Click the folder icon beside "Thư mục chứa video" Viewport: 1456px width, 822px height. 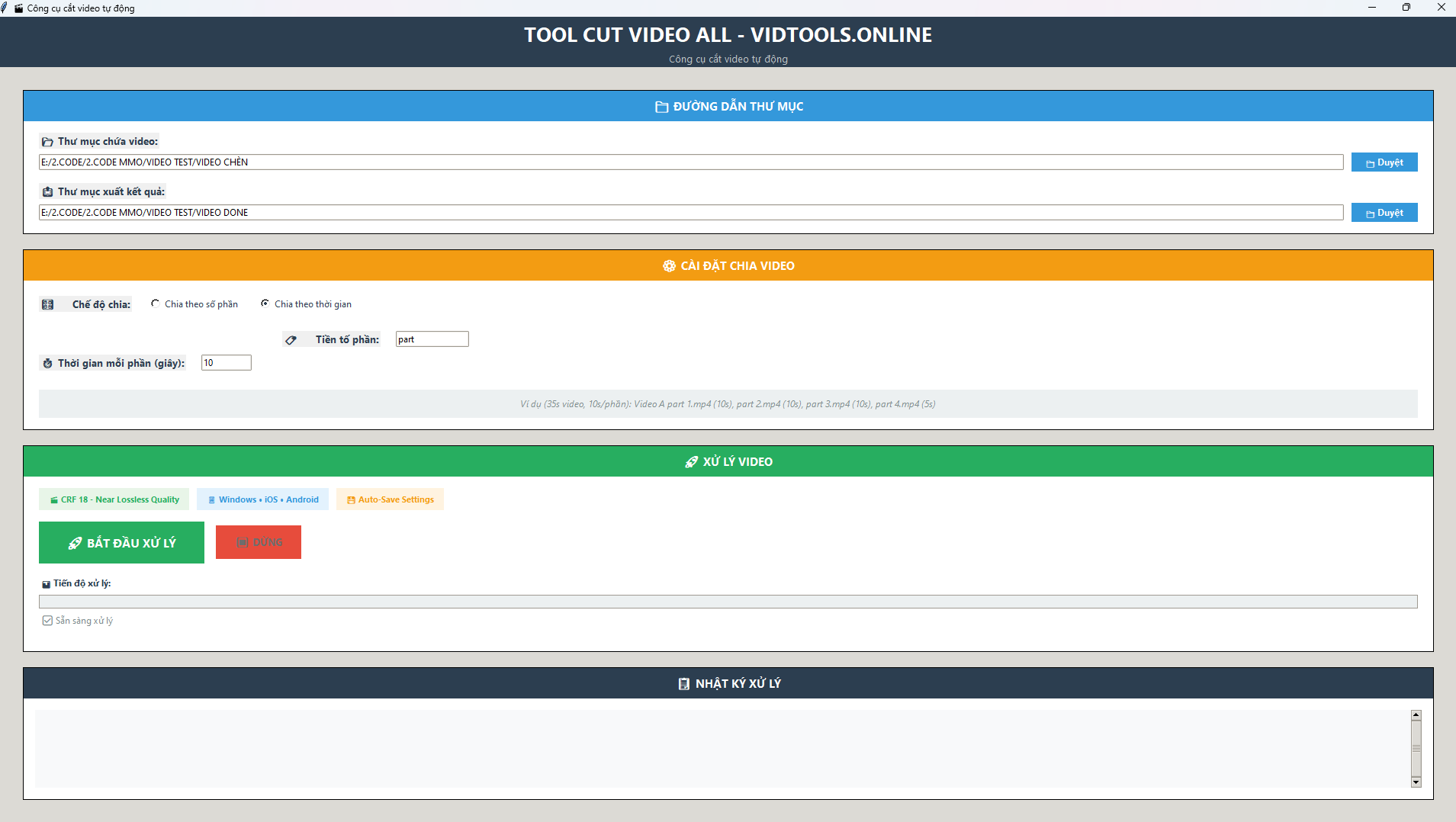point(47,141)
